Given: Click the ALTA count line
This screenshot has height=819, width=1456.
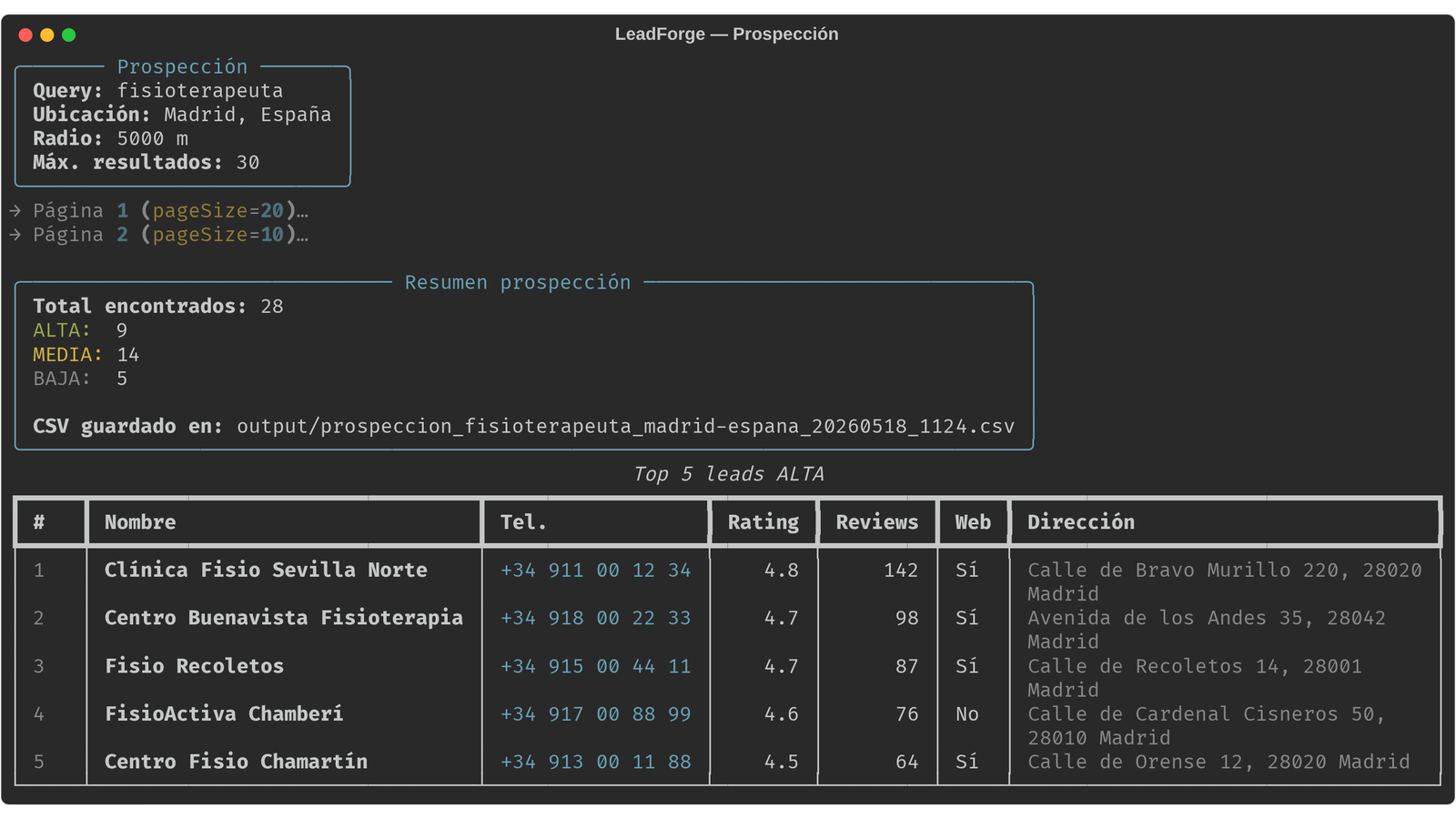Looking at the screenshot, I should click(x=80, y=330).
